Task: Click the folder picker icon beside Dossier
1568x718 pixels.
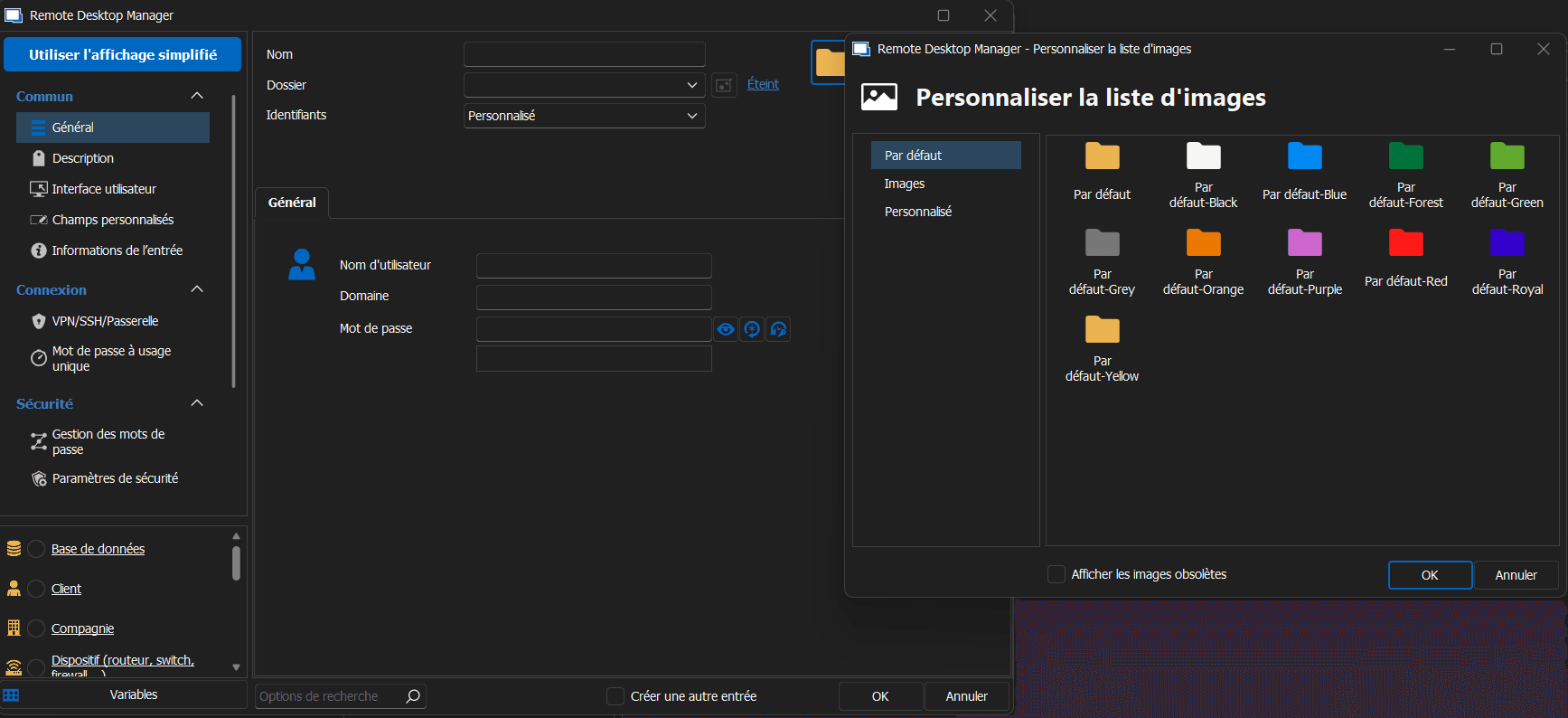Action: 724,85
